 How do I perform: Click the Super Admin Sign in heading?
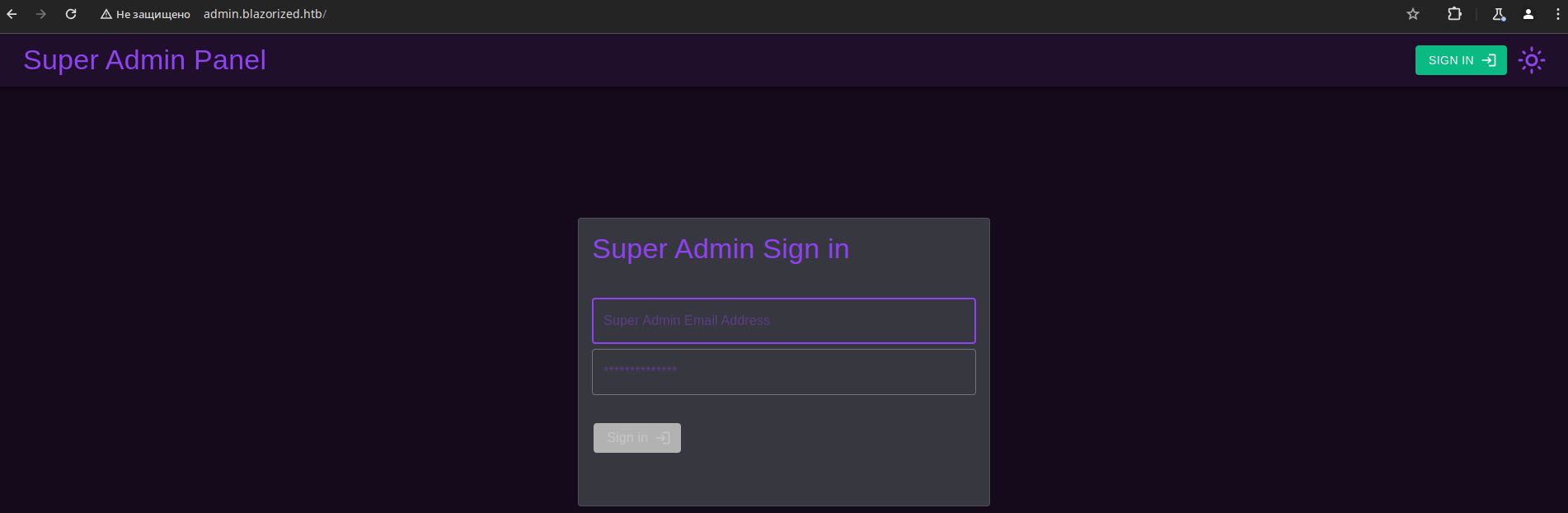tap(721, 249)
